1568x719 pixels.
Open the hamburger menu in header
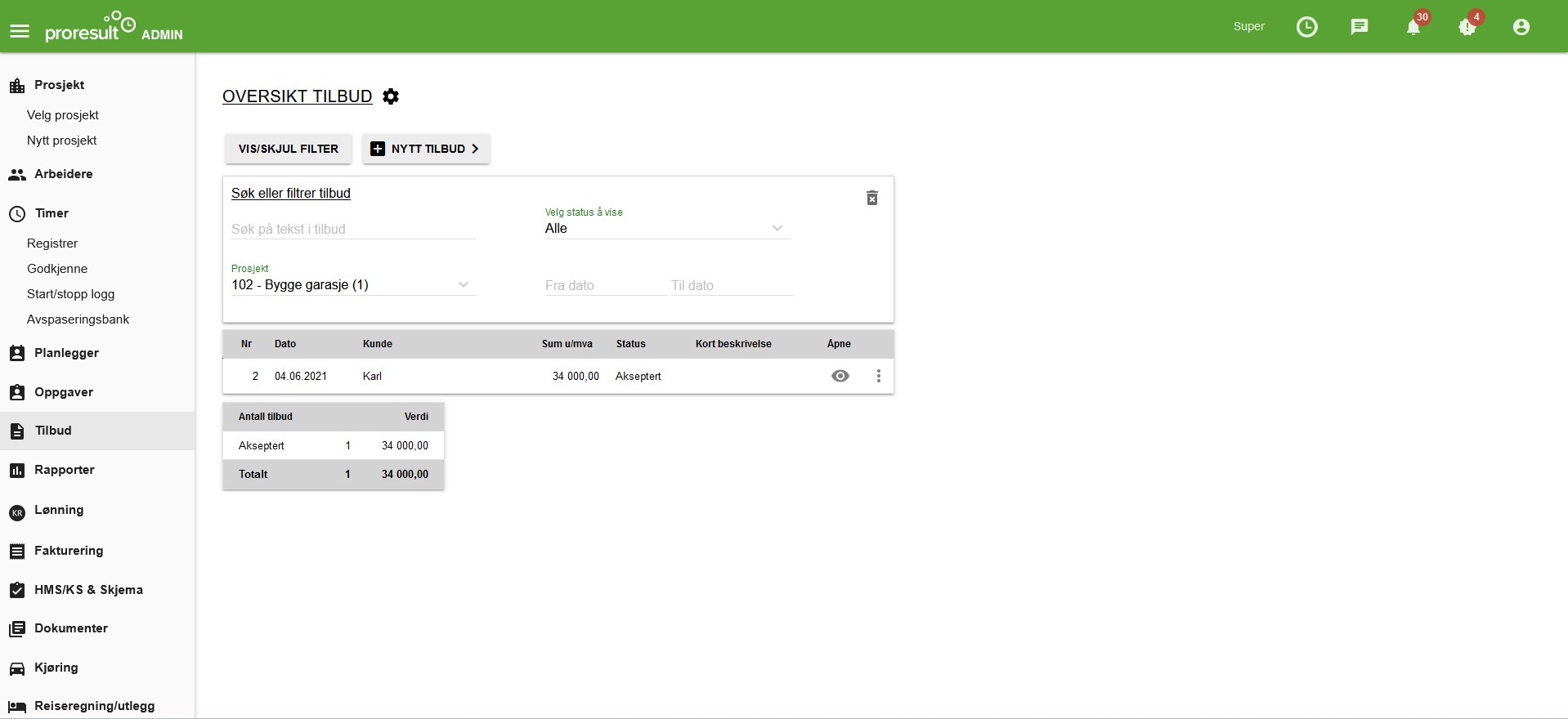20,31
